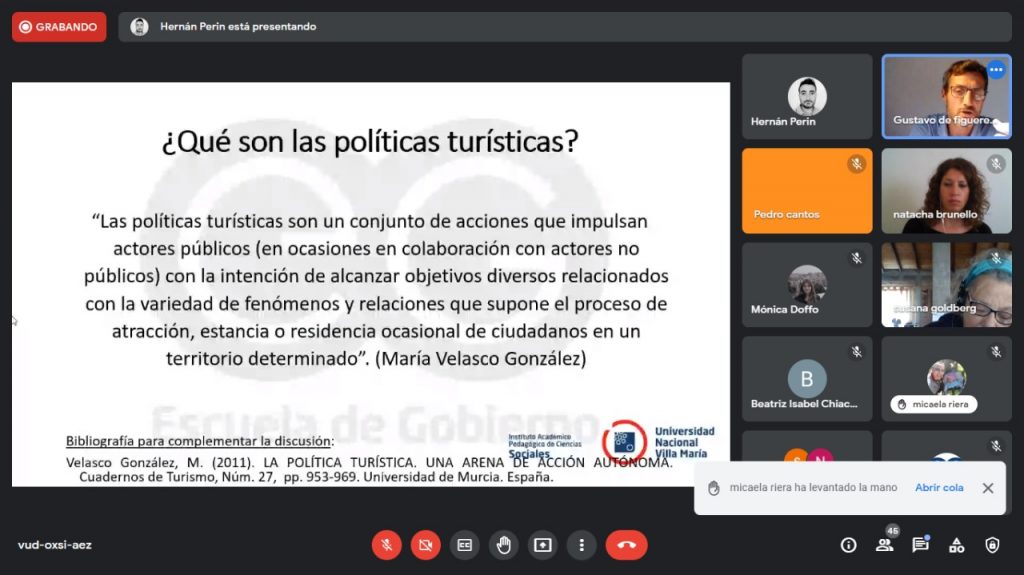Select the orange Pedro cantos tile
This screenshot has height=575, width=1024.
pyautogui.click(x=806, y=191)
